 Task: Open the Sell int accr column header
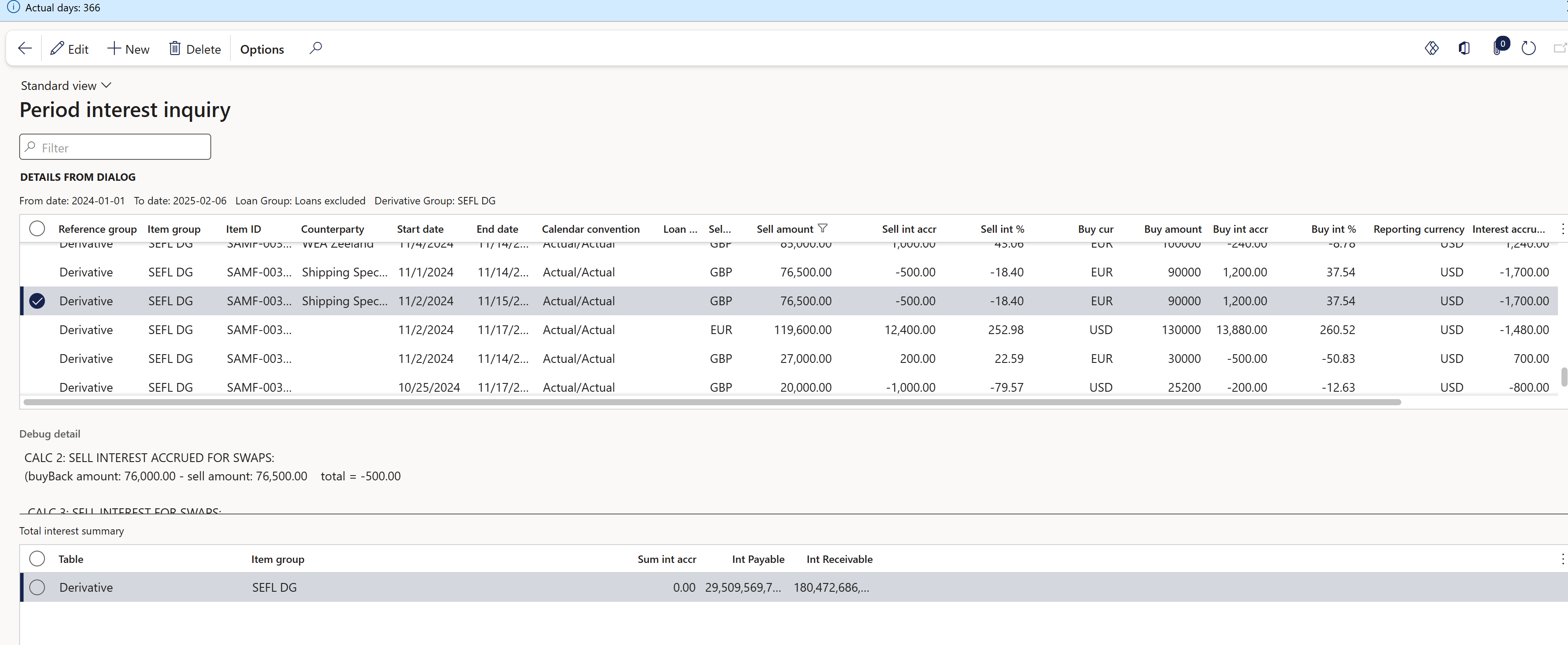[x=909, y=229]
